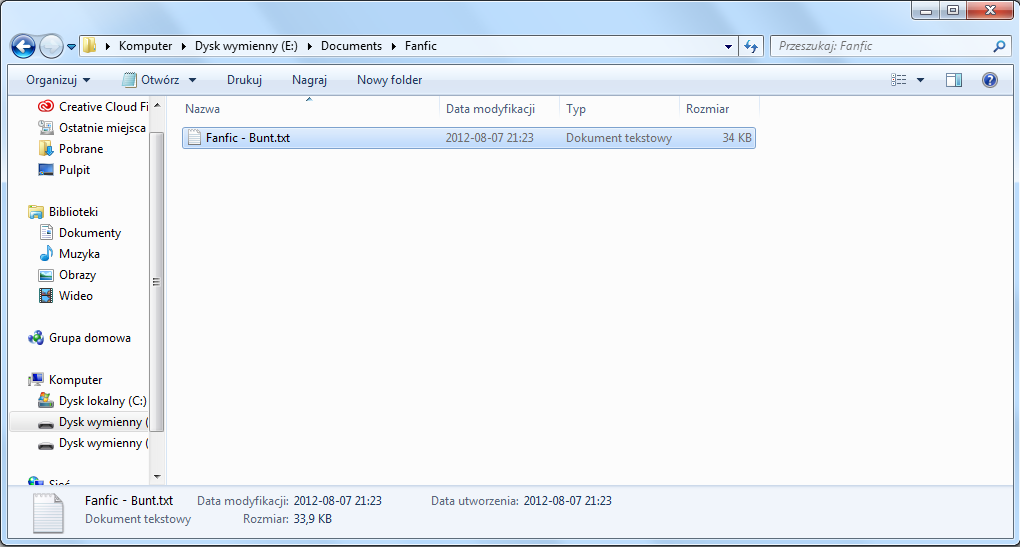Screen dimensions: 1020x547
Task: Click Drukuj in the toolbar
Action: pos(245,80)
